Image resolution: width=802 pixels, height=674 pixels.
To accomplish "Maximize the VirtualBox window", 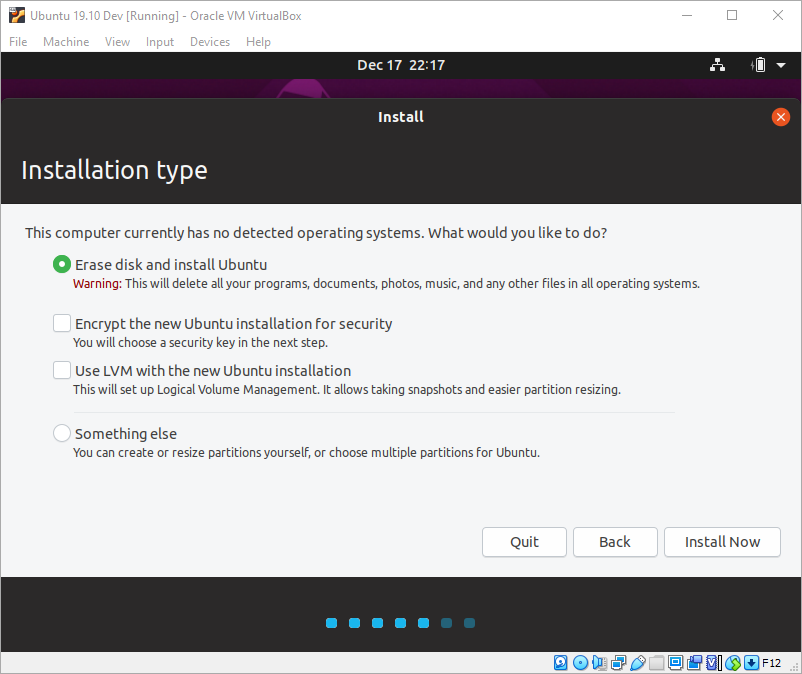I will point(732,15).
